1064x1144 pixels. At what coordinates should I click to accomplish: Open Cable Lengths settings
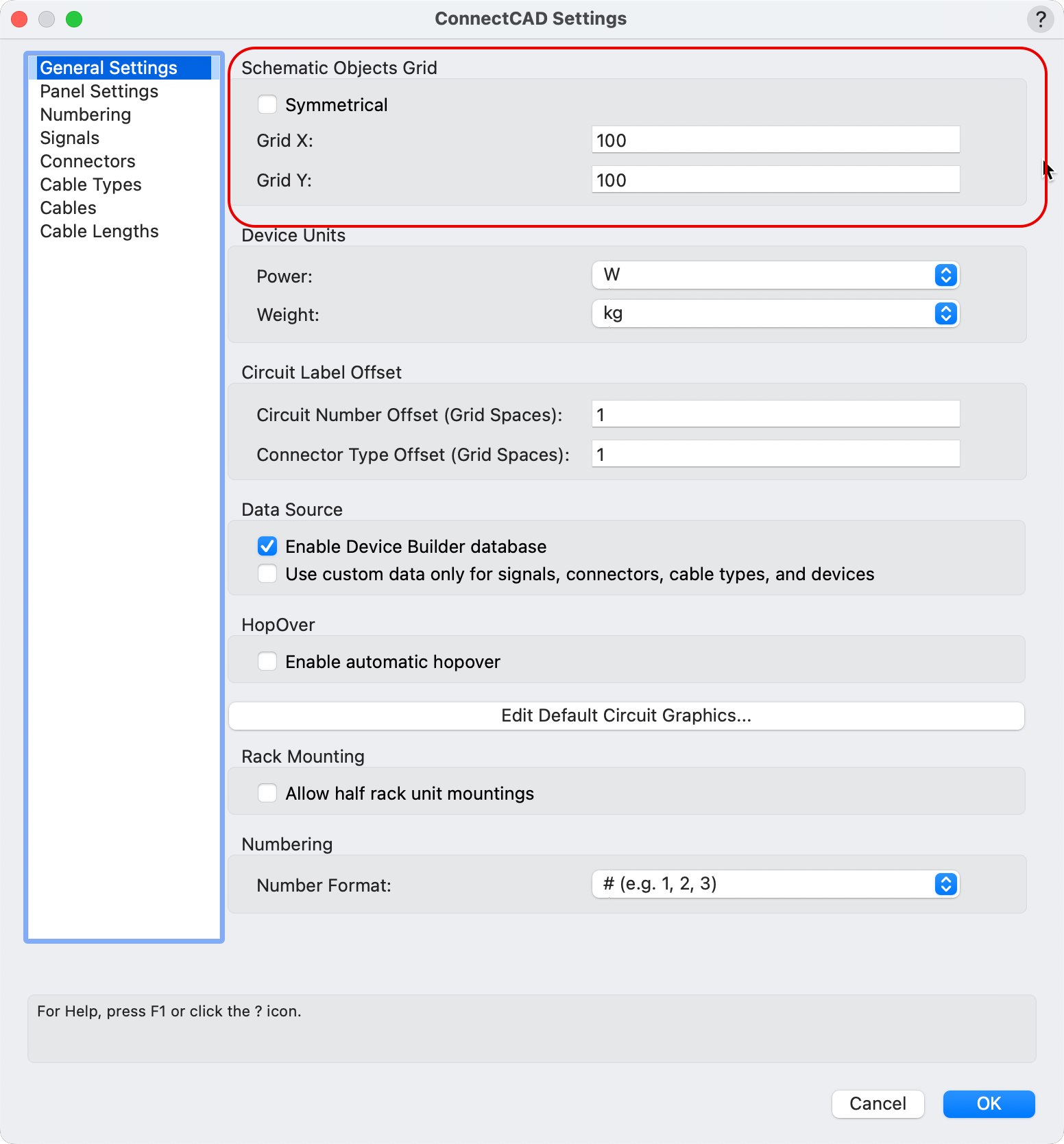tap(99, 231)
